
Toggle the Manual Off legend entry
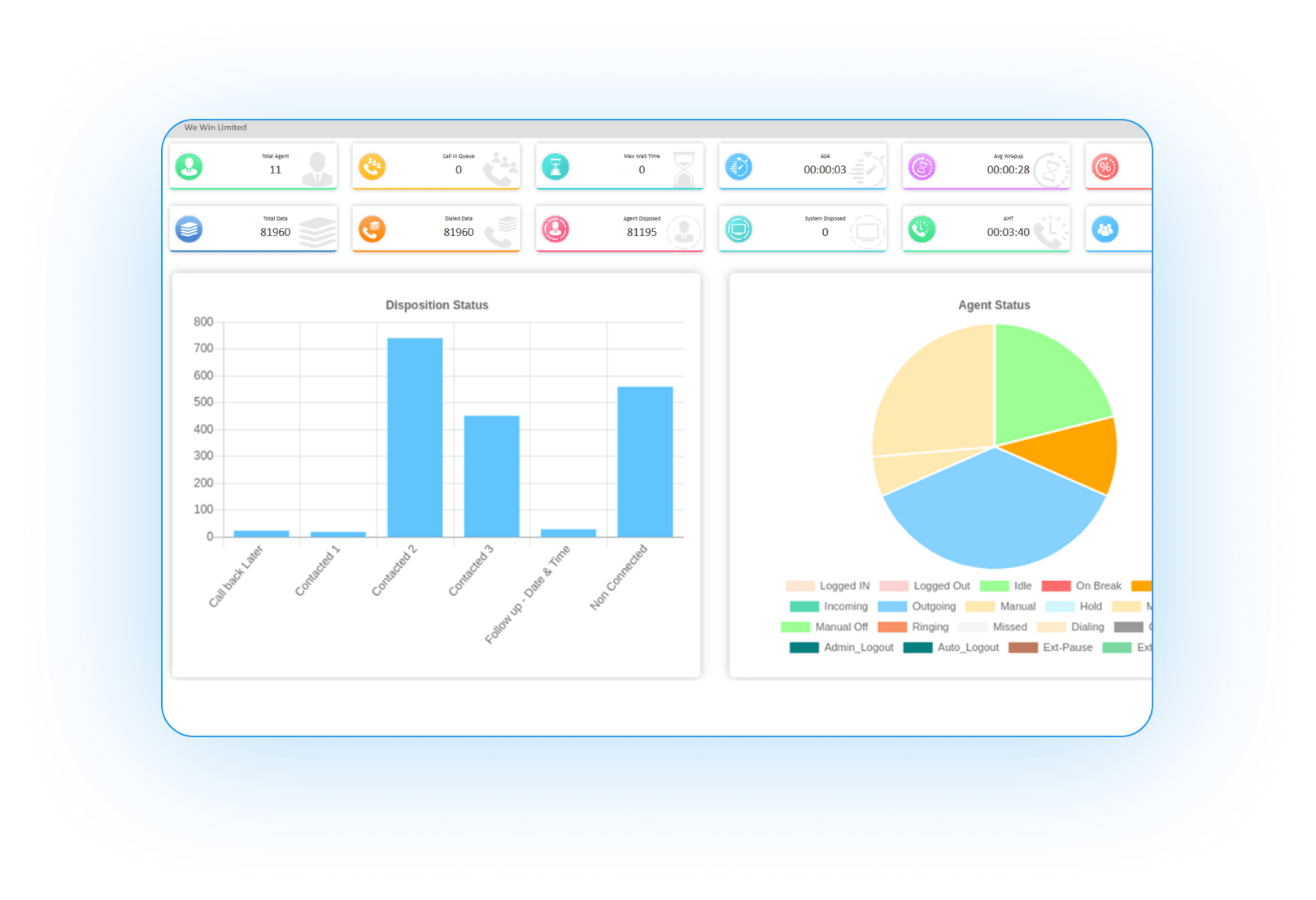coord(824,627)
